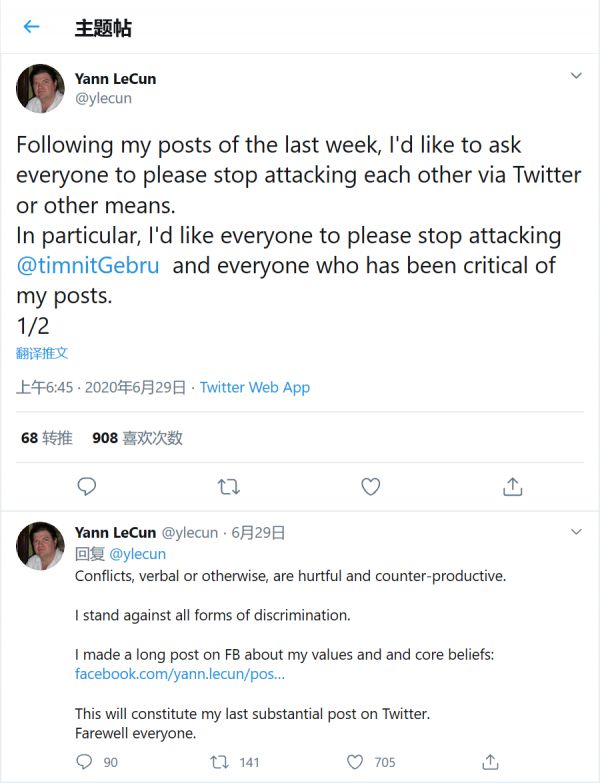
Task: Retweet the main tweet
Action: [228, 486]
